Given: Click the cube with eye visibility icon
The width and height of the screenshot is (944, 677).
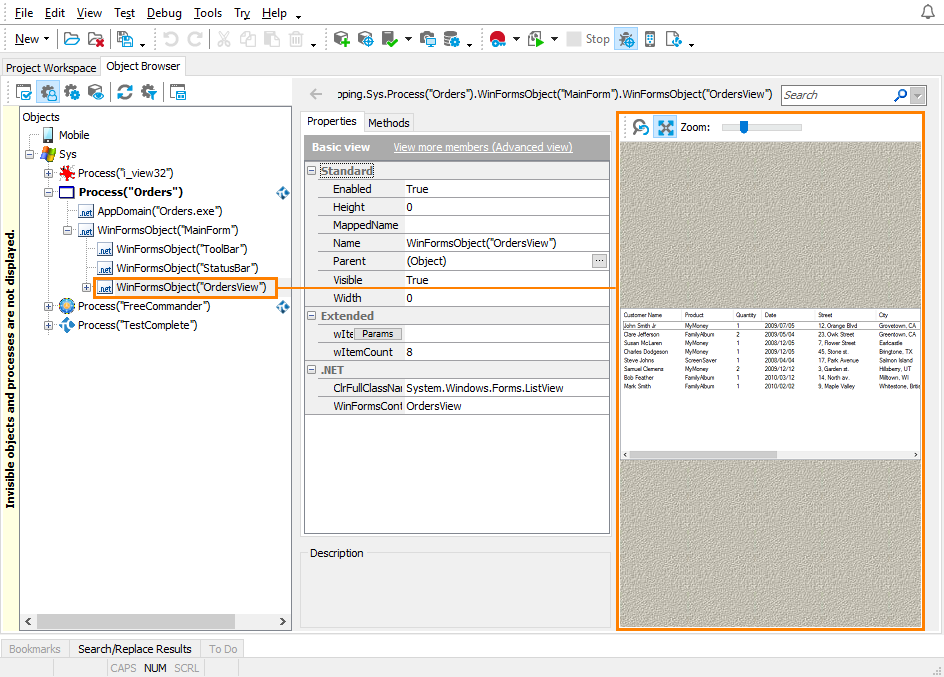Looking at the screenshot, I should pos(96,92).
